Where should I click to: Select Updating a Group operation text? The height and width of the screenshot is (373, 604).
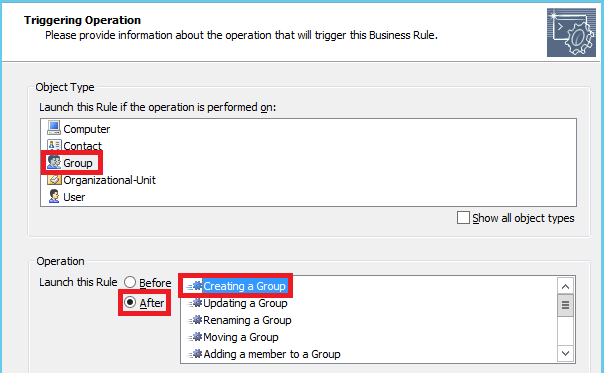click(x=245, y=303)
